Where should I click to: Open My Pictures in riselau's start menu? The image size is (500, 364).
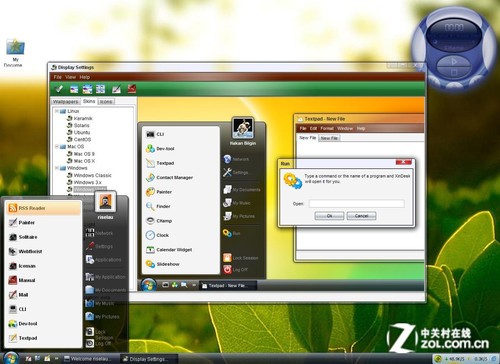point(102,317)
